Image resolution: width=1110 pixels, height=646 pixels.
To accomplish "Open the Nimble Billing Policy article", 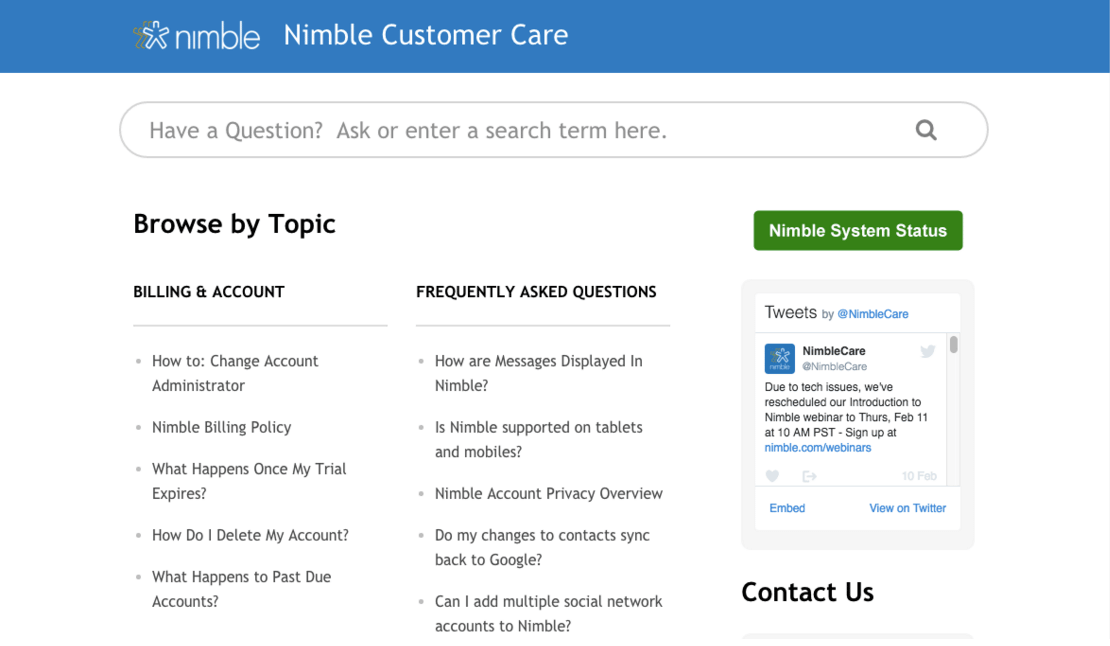I will point(221,427).
